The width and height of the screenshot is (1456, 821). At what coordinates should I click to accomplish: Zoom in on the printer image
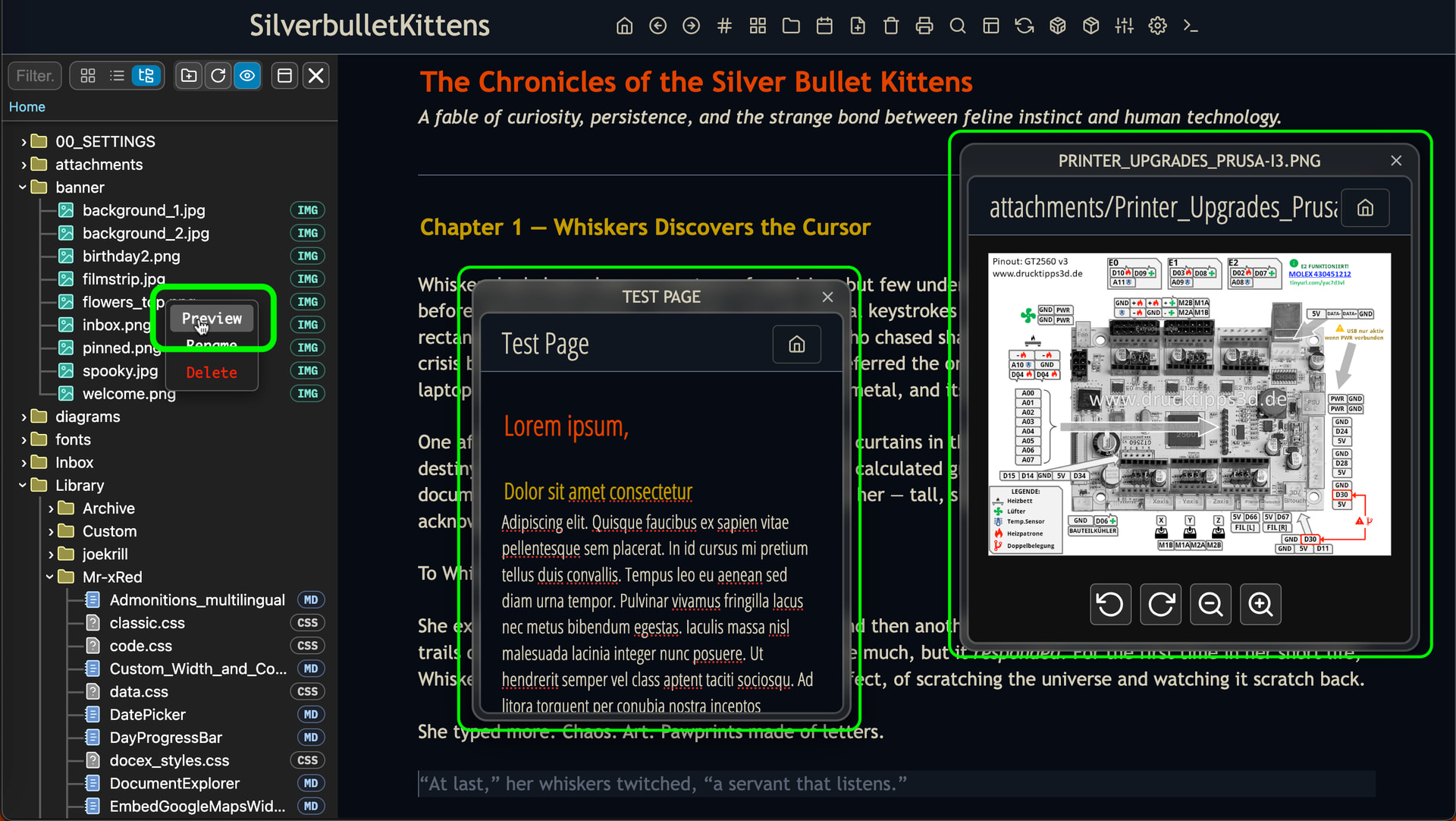coord(1260,604)
